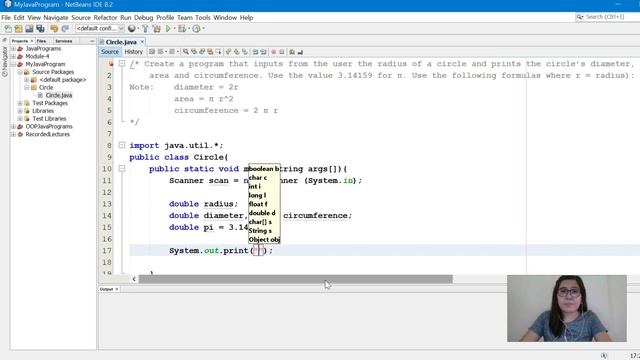Open the vertical Navigator side tab
Viewport: 640px width, 360px height.
[4, 61]
